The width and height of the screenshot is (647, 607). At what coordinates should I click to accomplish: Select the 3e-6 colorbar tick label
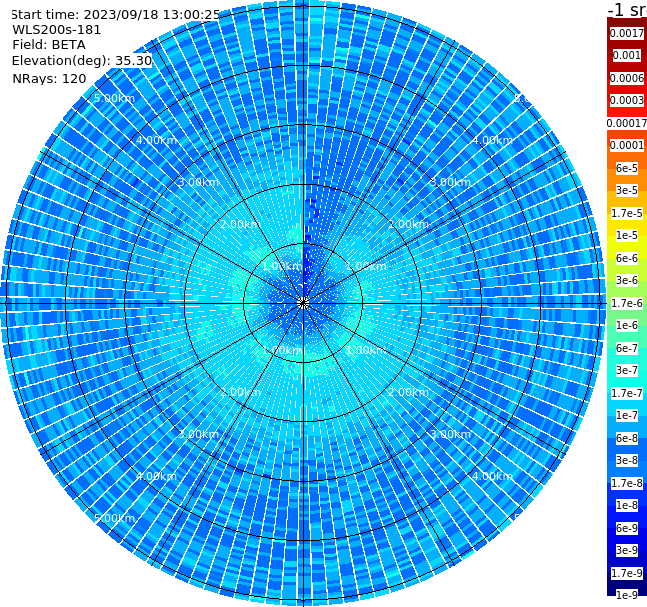tap(627, 280)
